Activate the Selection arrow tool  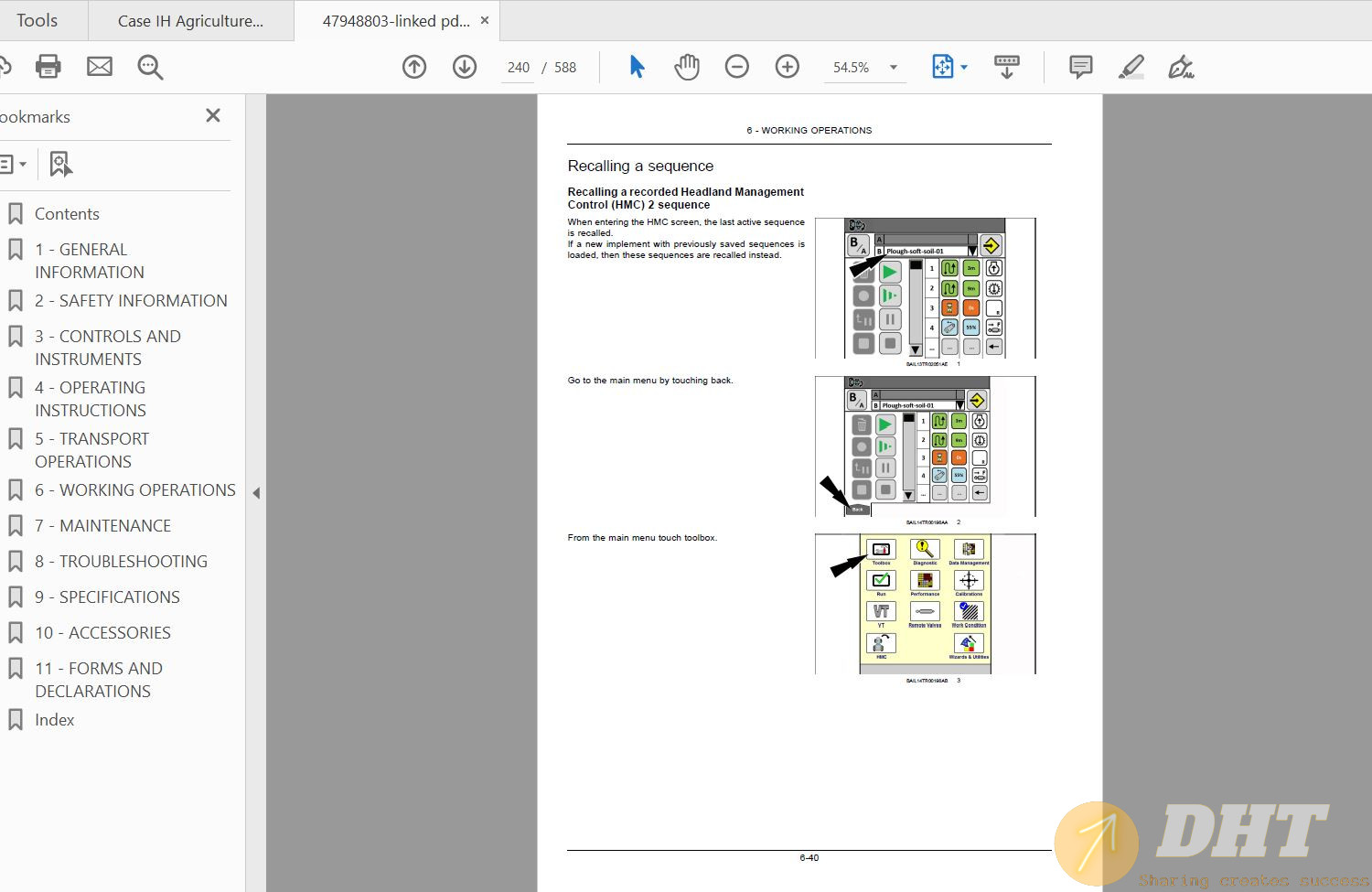click(637, 67)
